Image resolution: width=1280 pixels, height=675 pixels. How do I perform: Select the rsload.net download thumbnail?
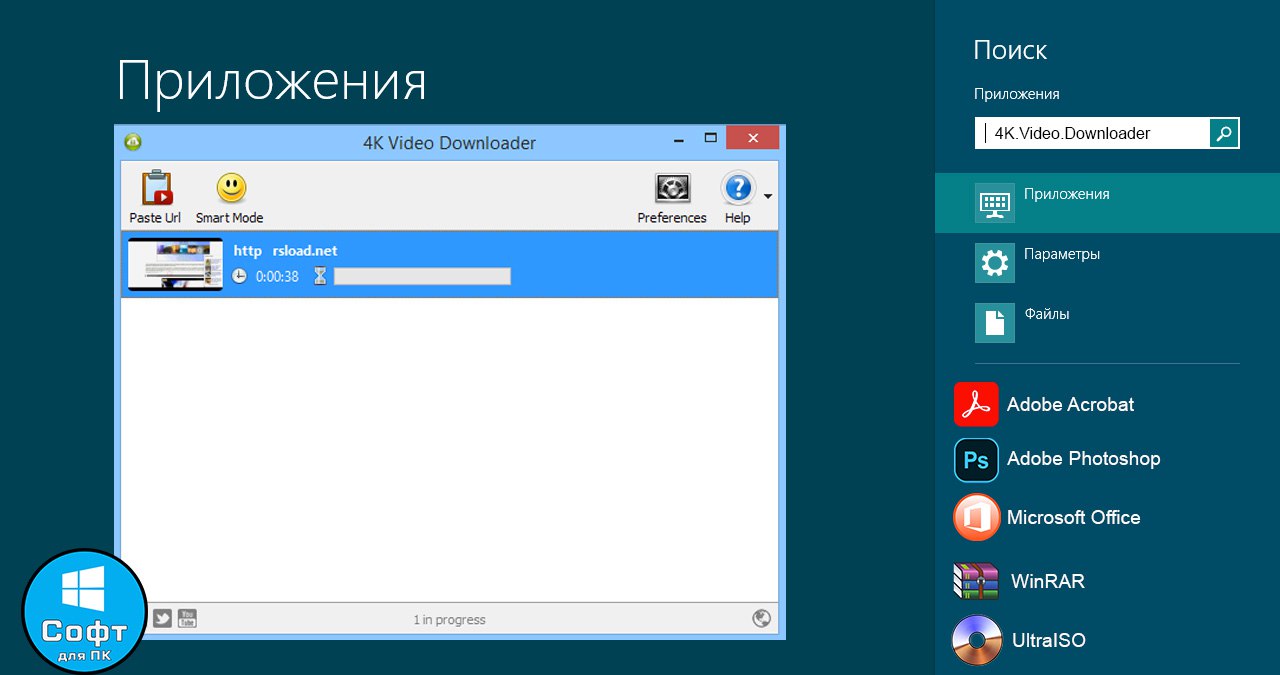click(x=175, y=264)
